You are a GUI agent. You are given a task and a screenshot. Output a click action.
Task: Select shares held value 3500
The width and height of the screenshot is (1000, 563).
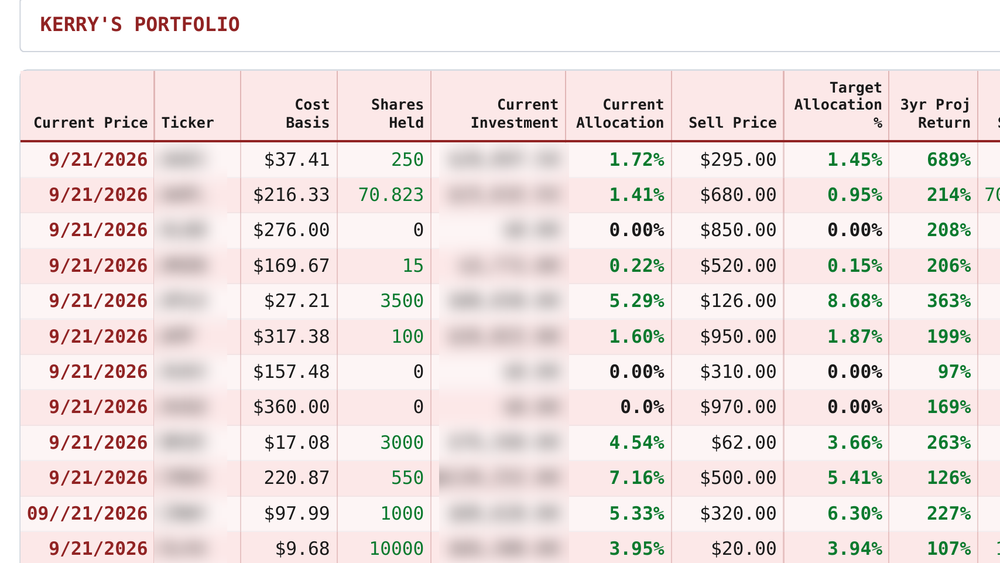(x=402, y=300)
